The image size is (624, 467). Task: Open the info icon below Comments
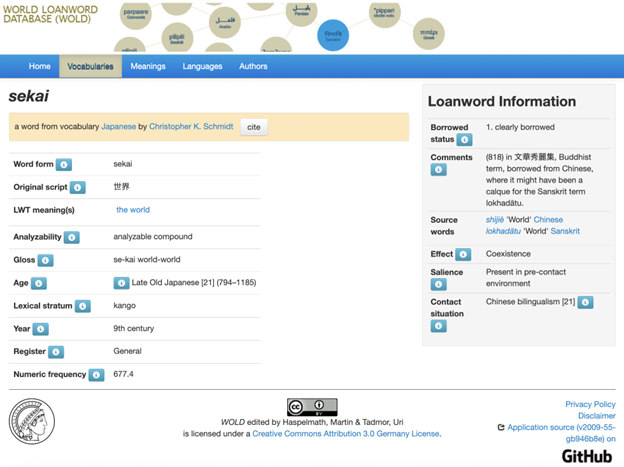[x=439, y=170]
